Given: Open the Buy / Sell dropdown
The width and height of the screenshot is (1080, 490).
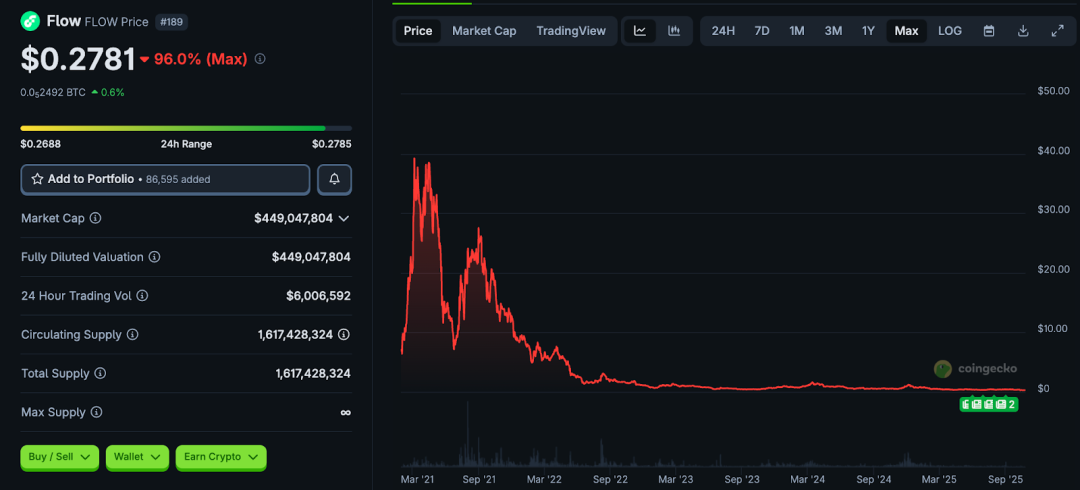Looking at the screenshot, I should (59, 457).
